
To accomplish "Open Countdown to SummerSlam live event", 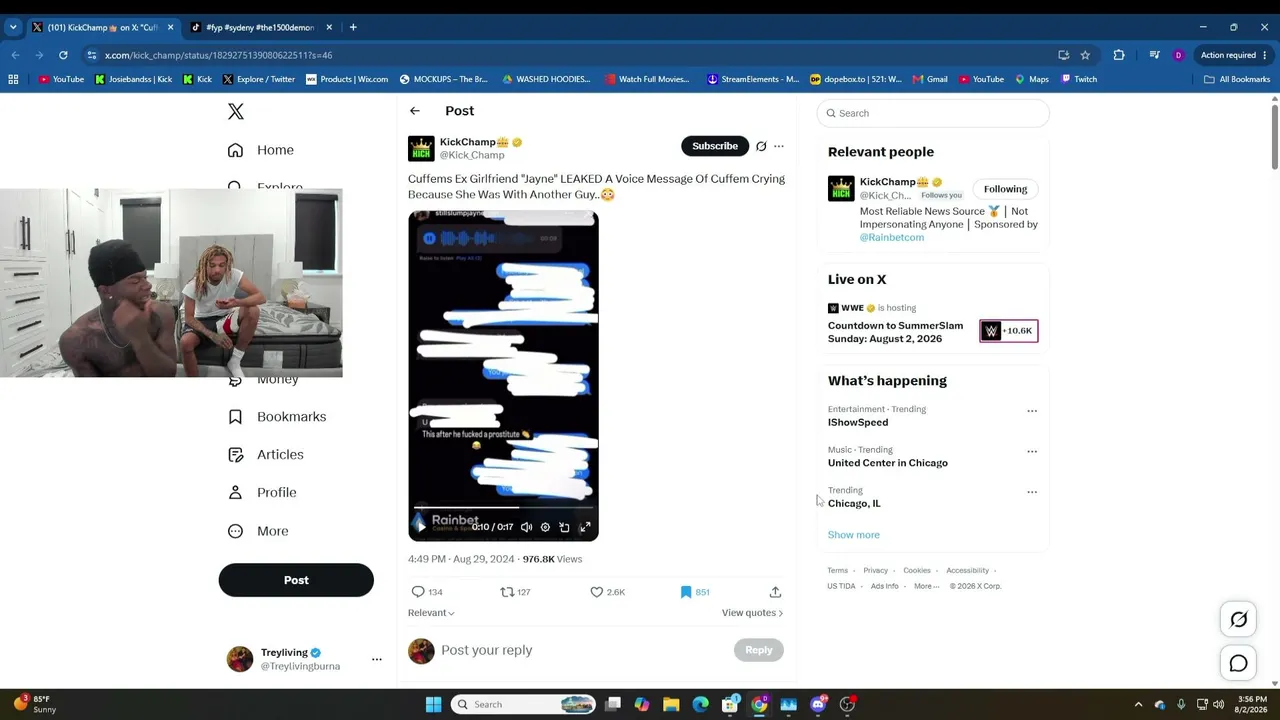I will point(895,332).
